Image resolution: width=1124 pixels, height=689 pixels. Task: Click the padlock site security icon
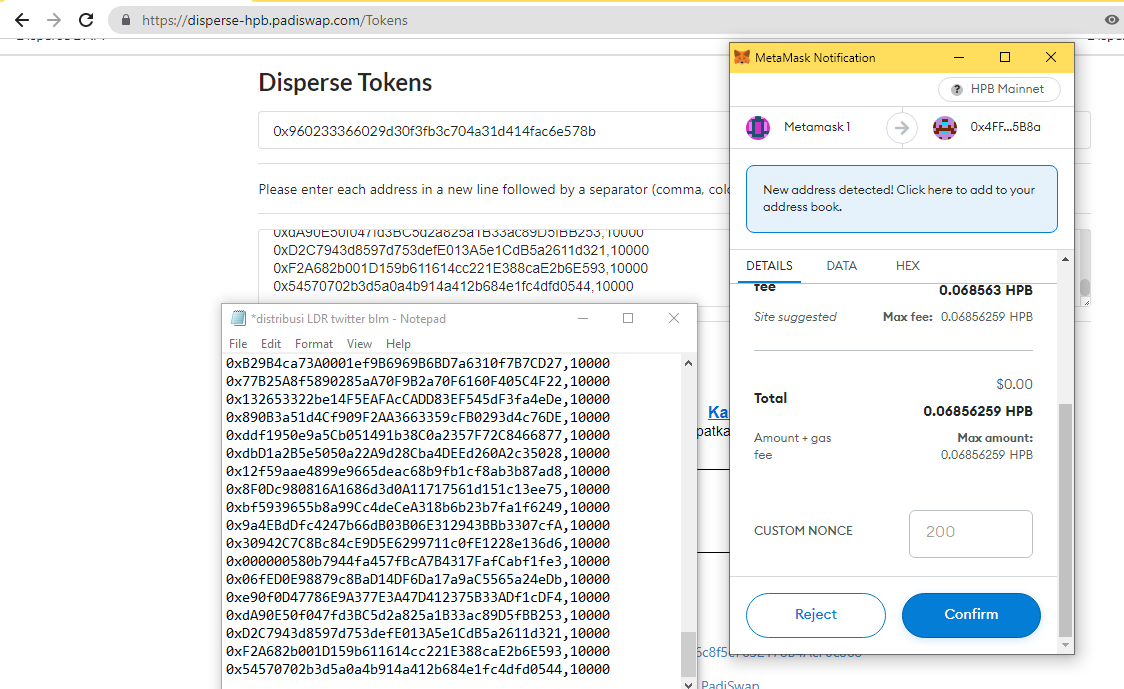pos(126,20)
